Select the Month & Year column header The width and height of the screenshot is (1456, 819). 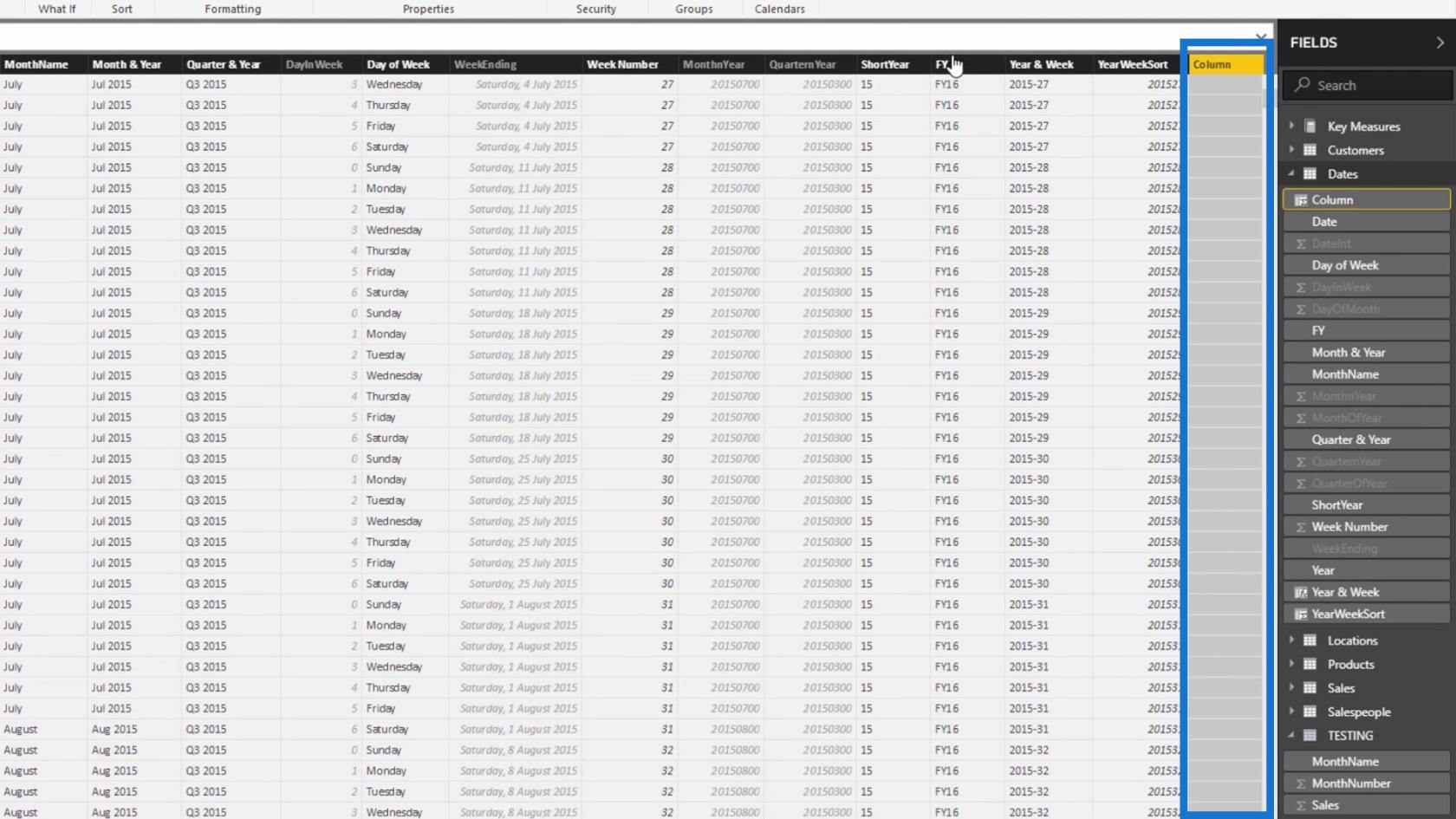[x=134, y=64]
